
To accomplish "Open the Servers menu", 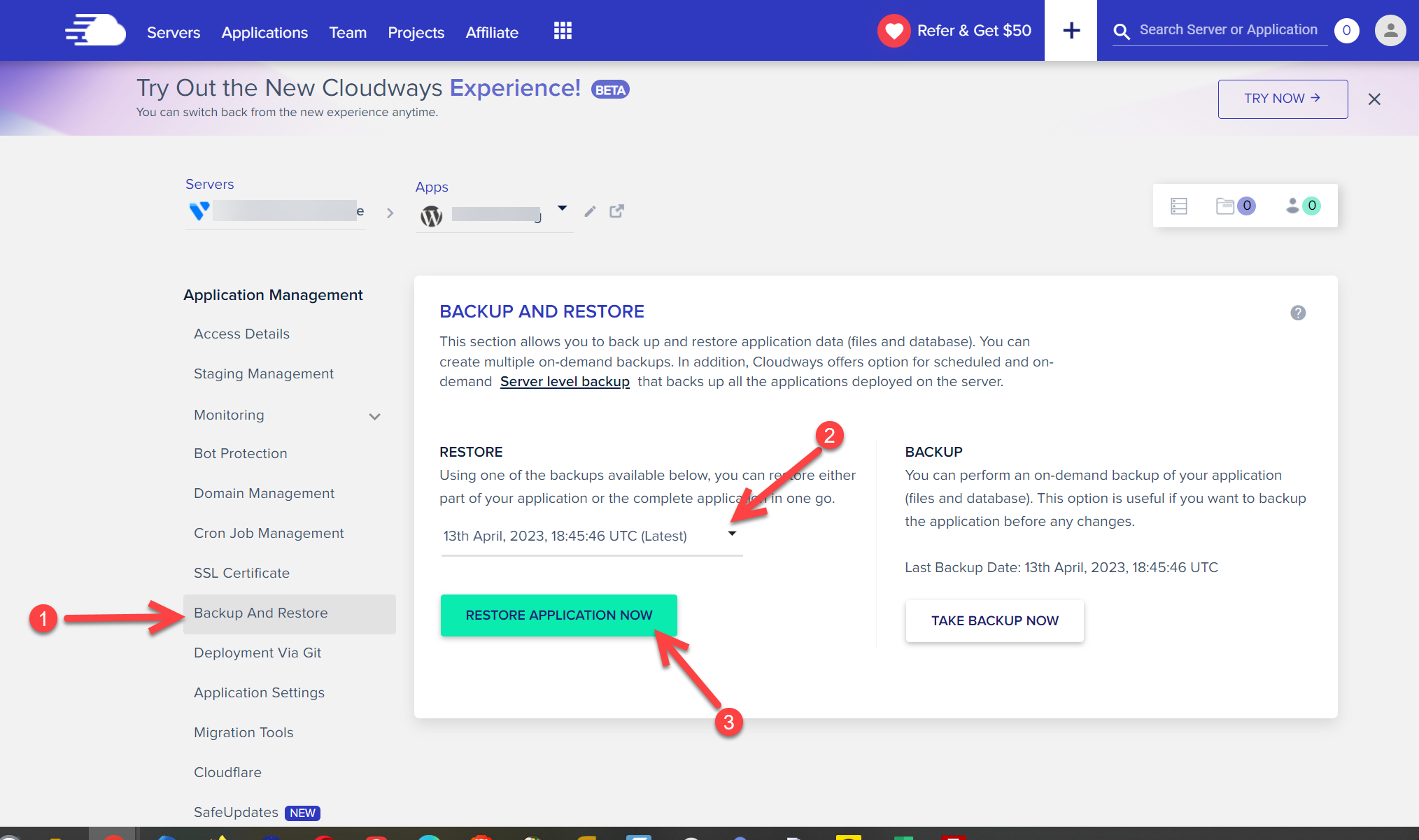I will 174,32.
